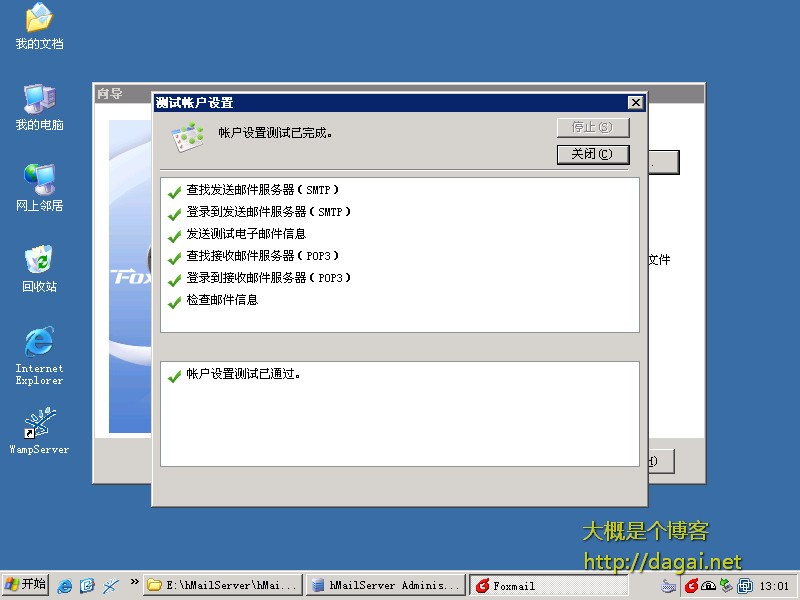Launch Internet Explorer from the desktop
Viewport: 800px width, 600px height.
point(39,343)
